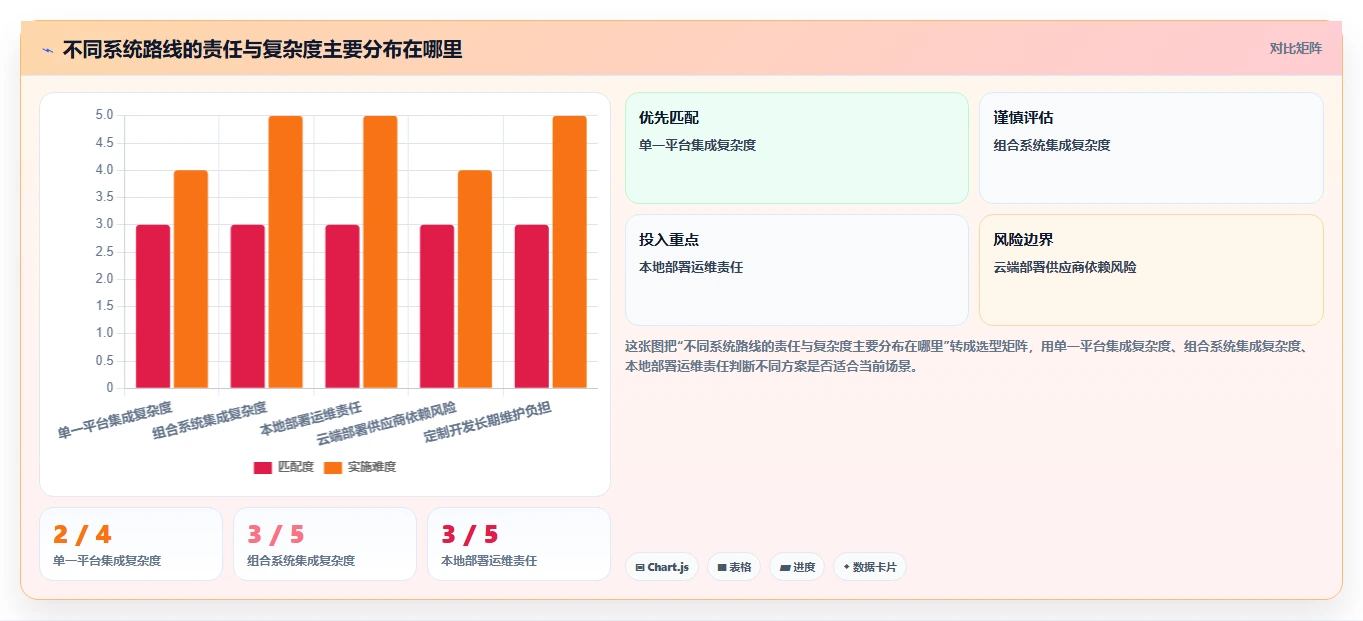Click the orange bar for 单一平台集成复杂度
The width and height of the screenshot is (1363, 621).
pyautogui.click(x=191, y=279)
